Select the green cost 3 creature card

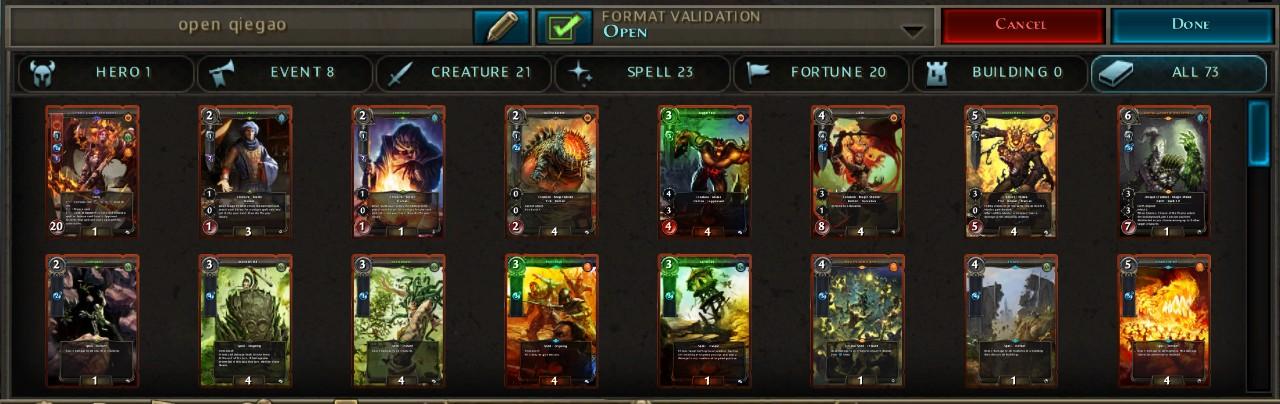click(705, 172)
